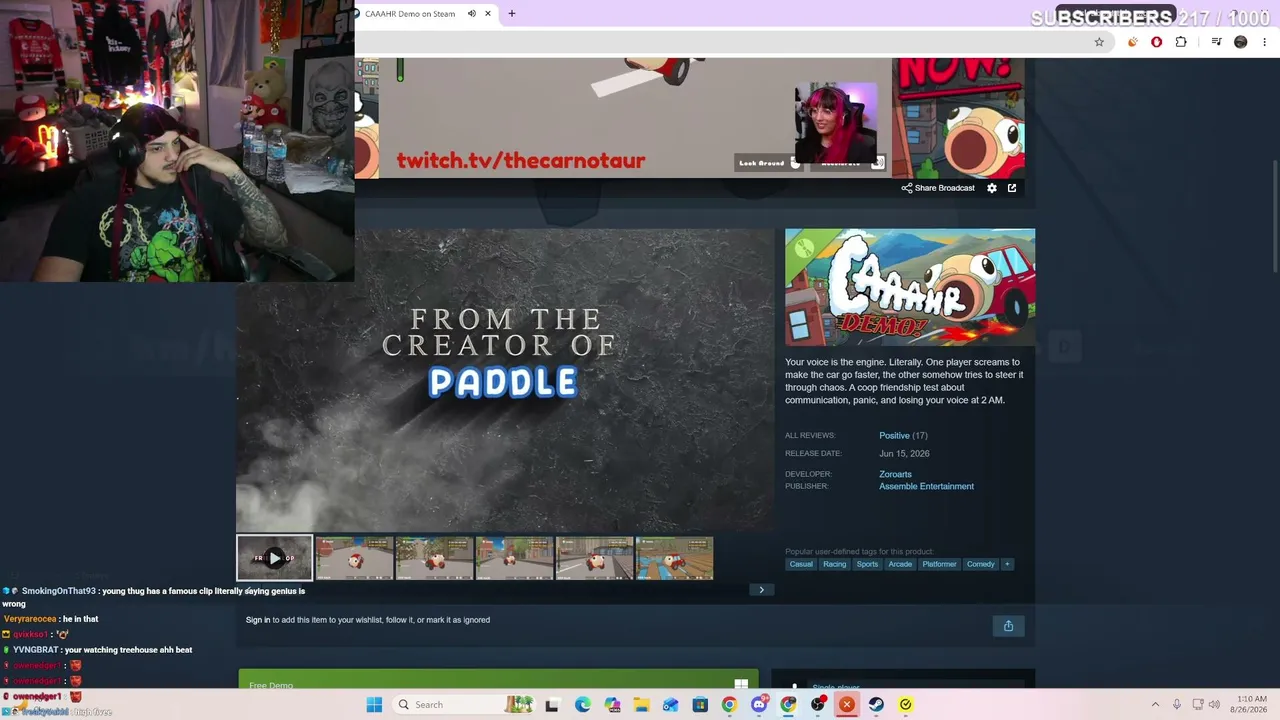Open developer Zoroarts page

pos(895,474)
